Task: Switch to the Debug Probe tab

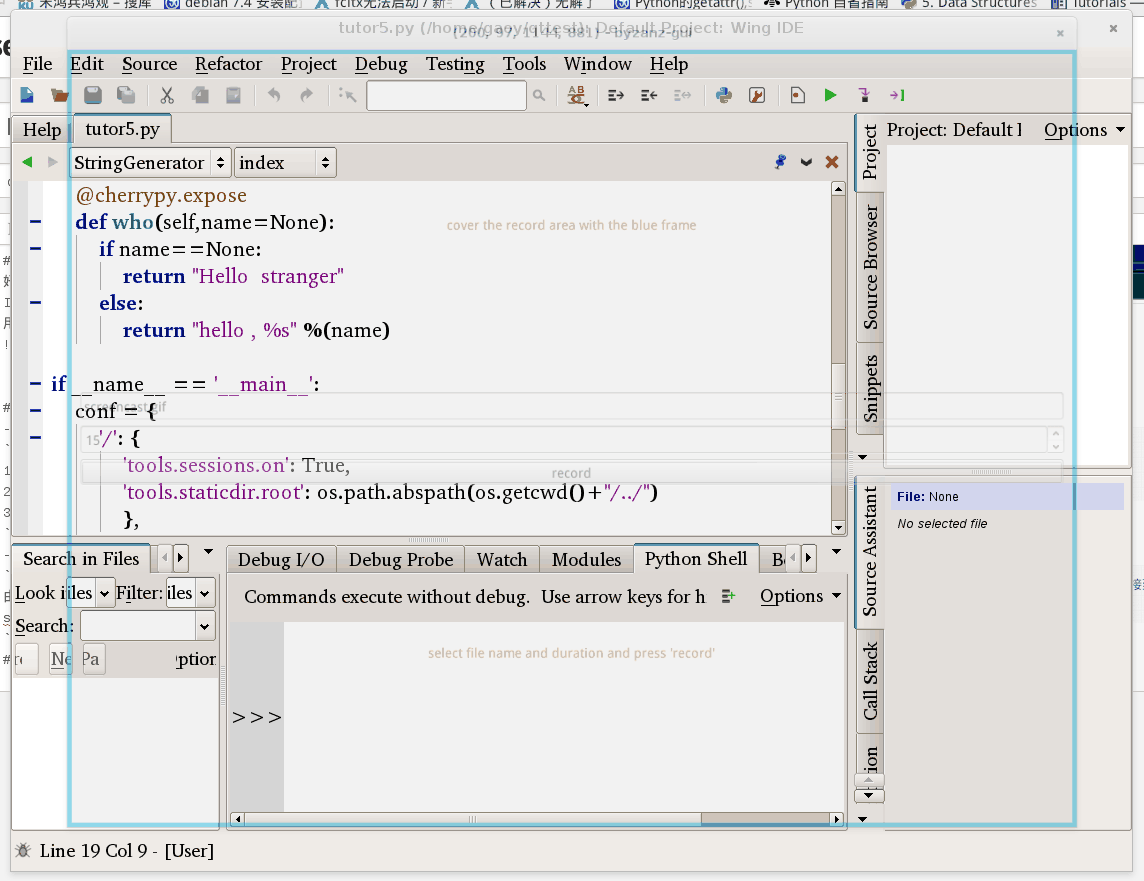Action: tap(399, 559)
